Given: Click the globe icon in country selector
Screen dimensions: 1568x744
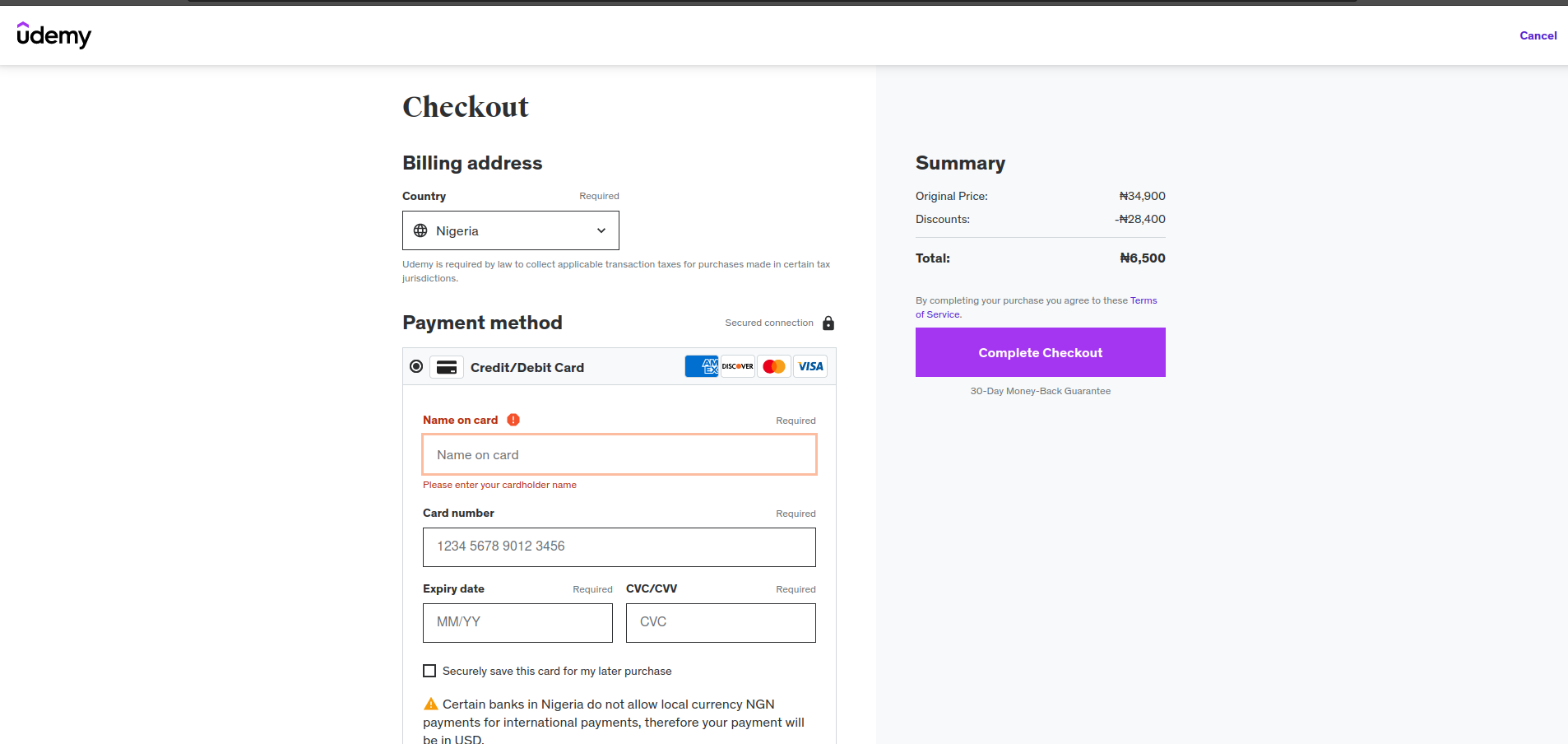Looking at the screenshot, I should click(x=422, y=230).
